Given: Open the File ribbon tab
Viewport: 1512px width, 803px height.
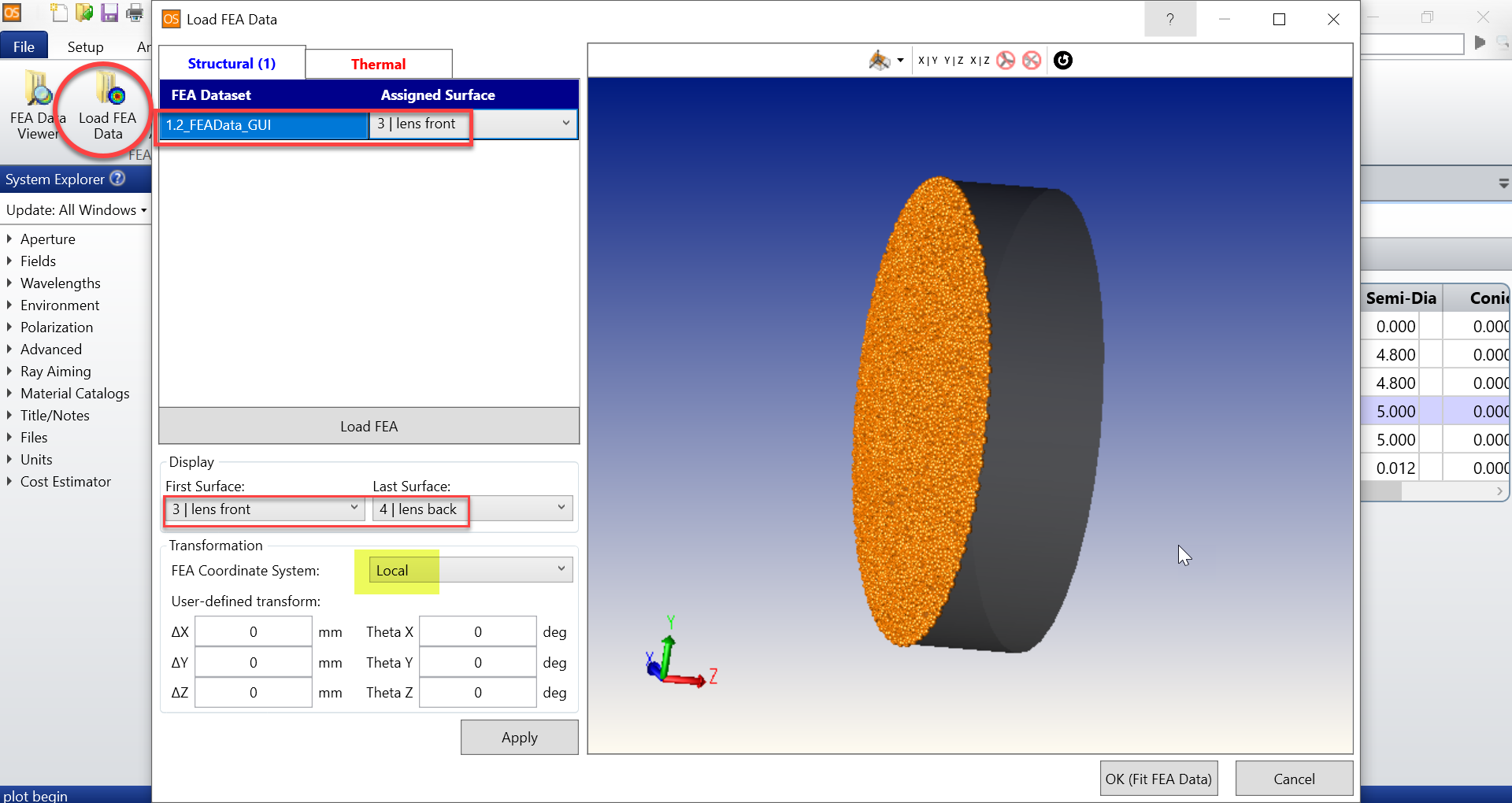Looking at the screenshot, I should (24, 46).
